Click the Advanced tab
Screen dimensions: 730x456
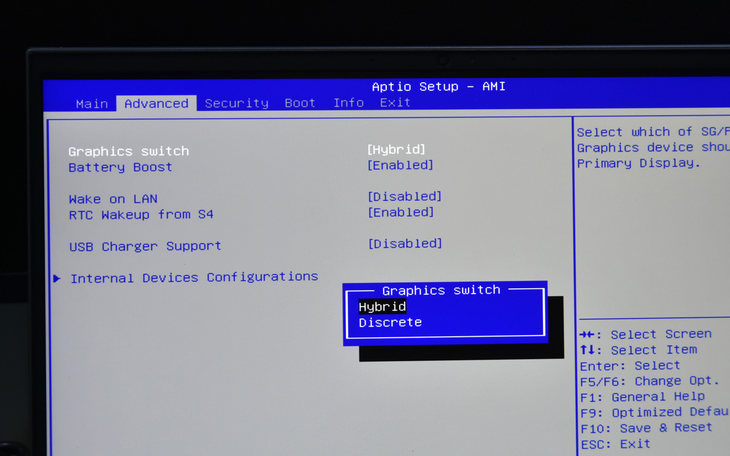pyautogui.click(x=156, y=103)
